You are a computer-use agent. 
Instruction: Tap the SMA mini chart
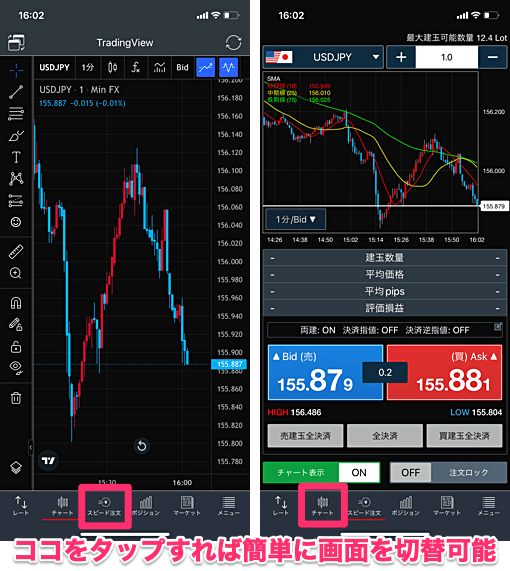[370, 152]
